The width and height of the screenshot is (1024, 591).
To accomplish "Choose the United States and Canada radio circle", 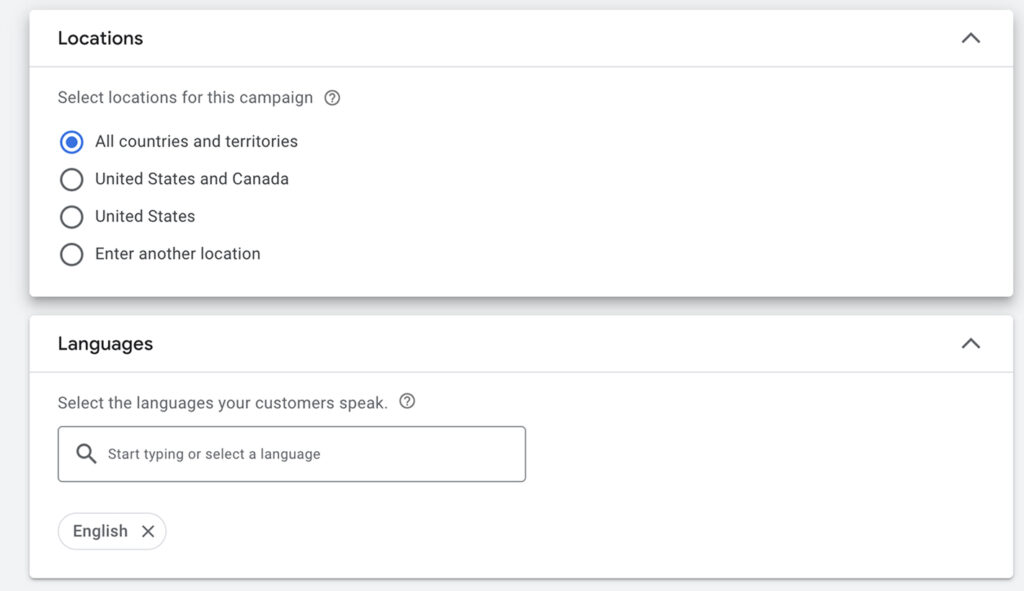I will pos(71,180).
